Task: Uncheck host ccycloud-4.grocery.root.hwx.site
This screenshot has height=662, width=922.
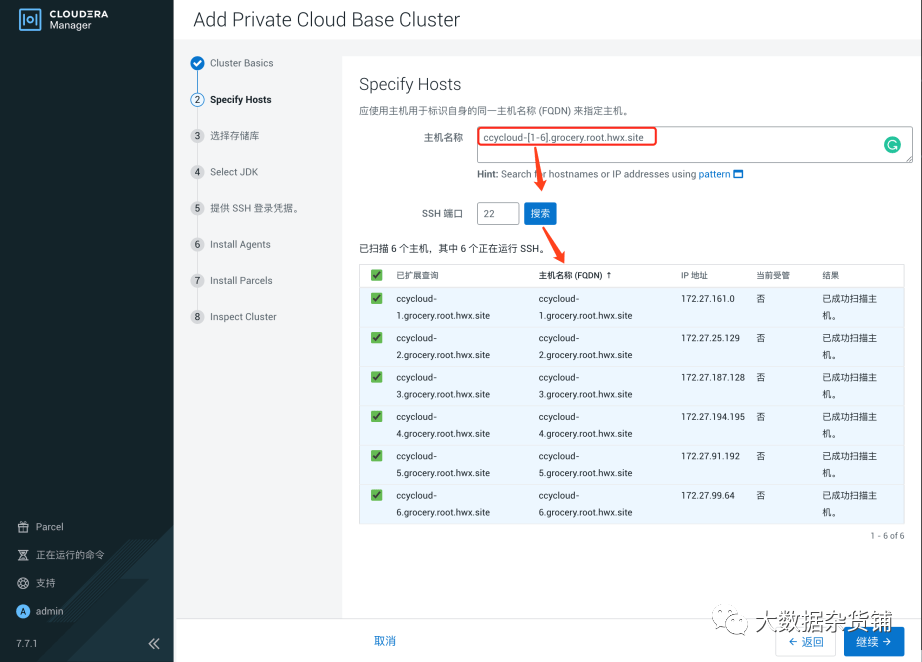Action: click(377, 417)
